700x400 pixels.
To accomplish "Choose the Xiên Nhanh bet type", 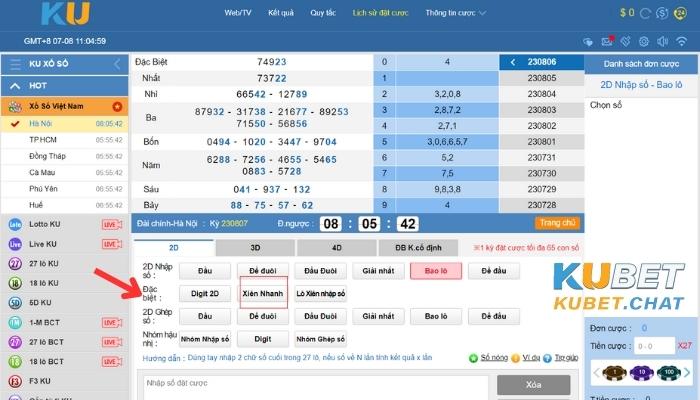I will point(262,294).
